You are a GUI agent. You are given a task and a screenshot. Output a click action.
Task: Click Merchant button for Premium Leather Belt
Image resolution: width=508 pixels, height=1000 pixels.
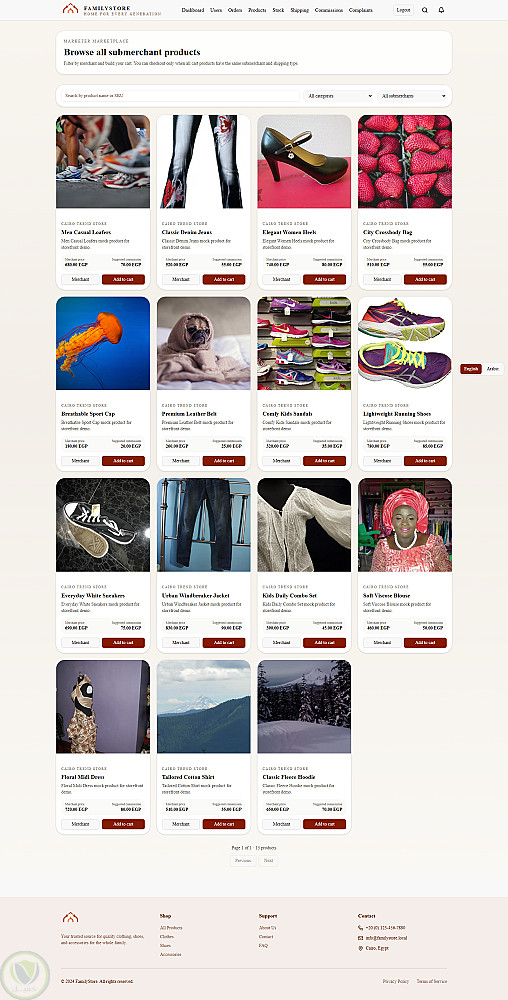181,461
